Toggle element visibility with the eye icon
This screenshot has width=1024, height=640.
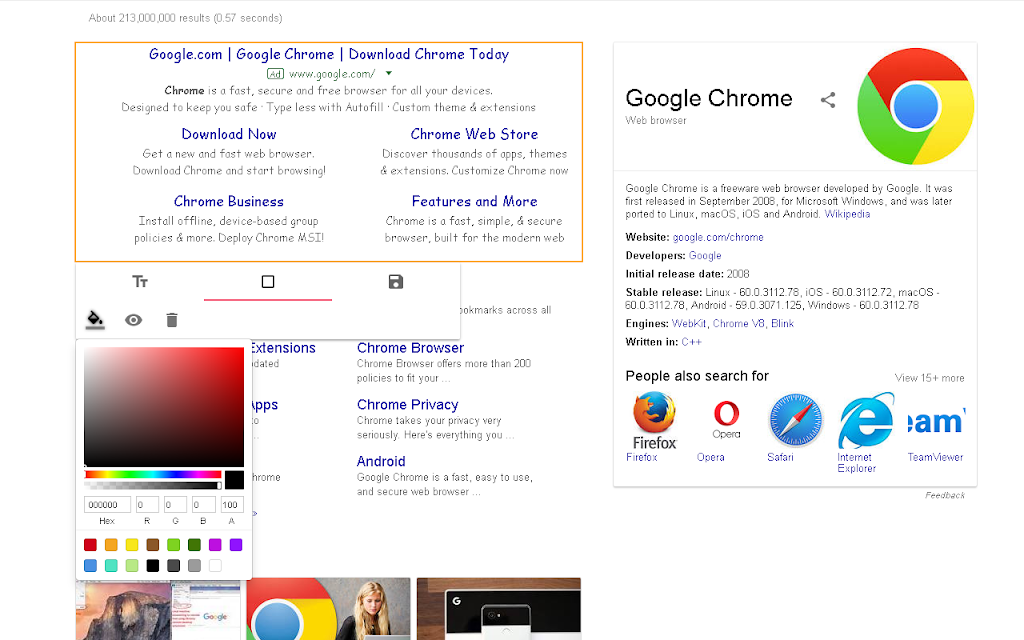click(x=133, y=320)
